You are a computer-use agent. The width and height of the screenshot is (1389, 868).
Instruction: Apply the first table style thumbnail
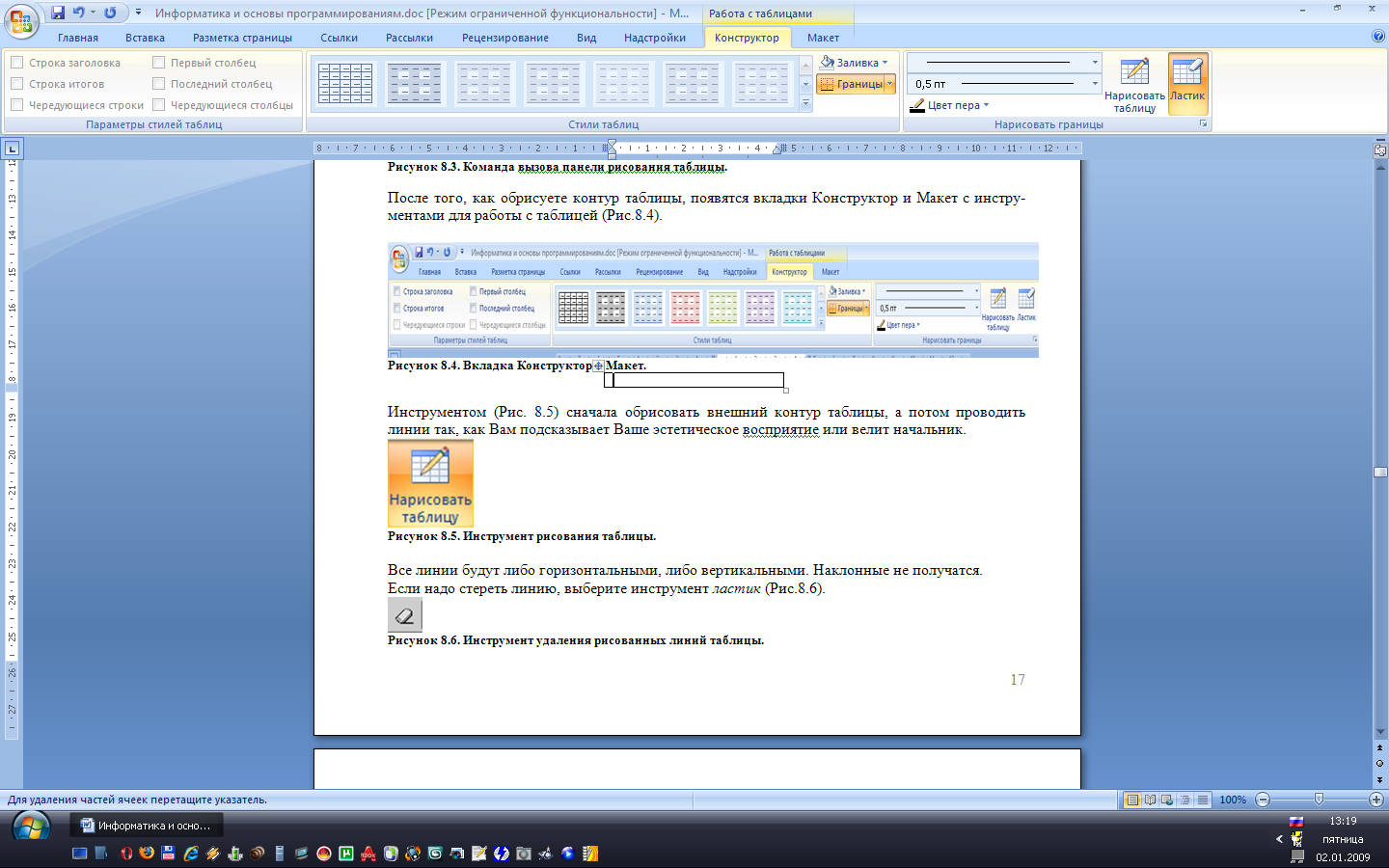(345, 84)
